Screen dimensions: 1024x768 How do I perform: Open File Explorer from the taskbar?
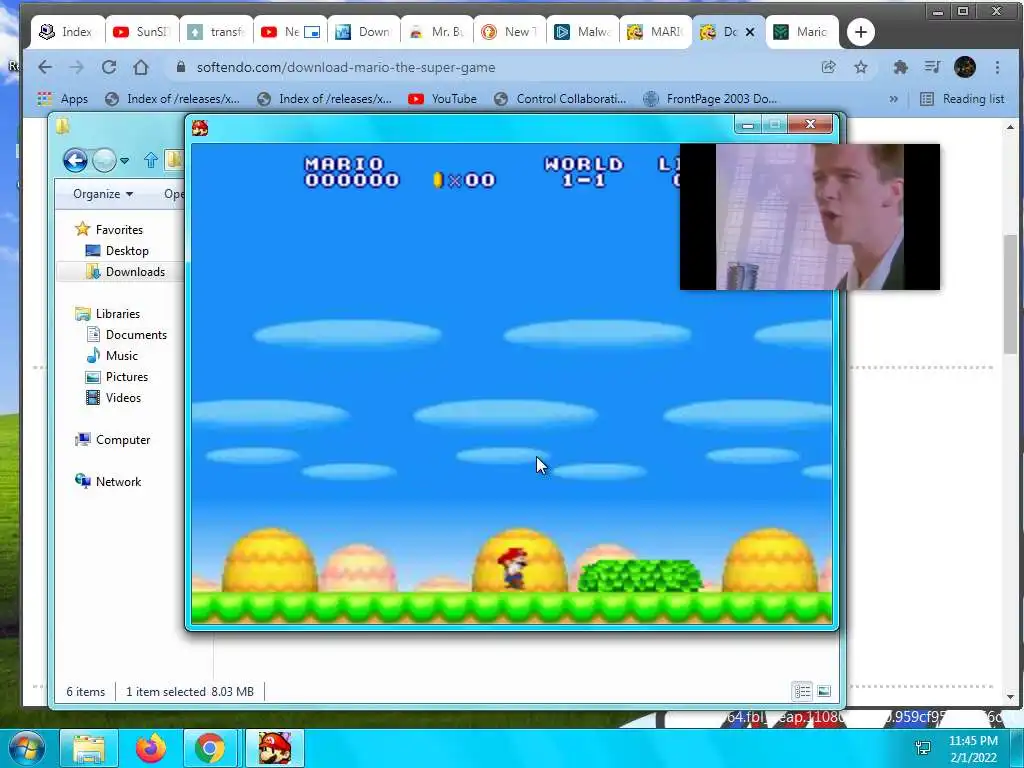point(88,748)
